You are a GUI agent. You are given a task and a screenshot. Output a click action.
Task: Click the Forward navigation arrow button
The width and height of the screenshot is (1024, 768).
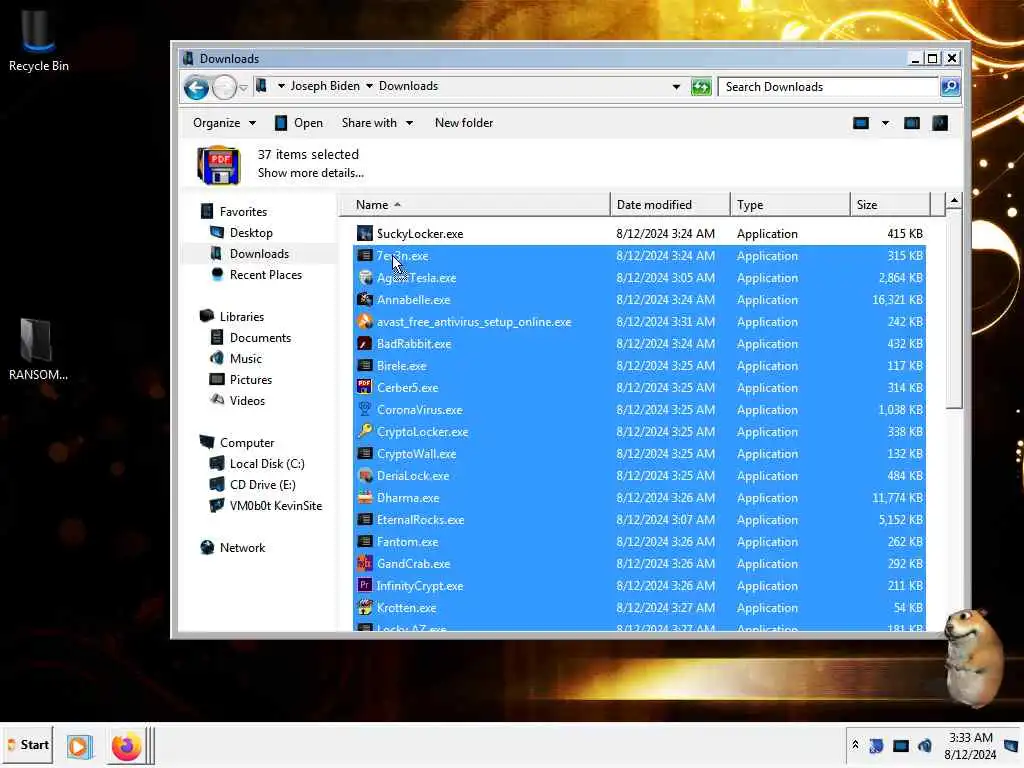click(x=224, y=87)
